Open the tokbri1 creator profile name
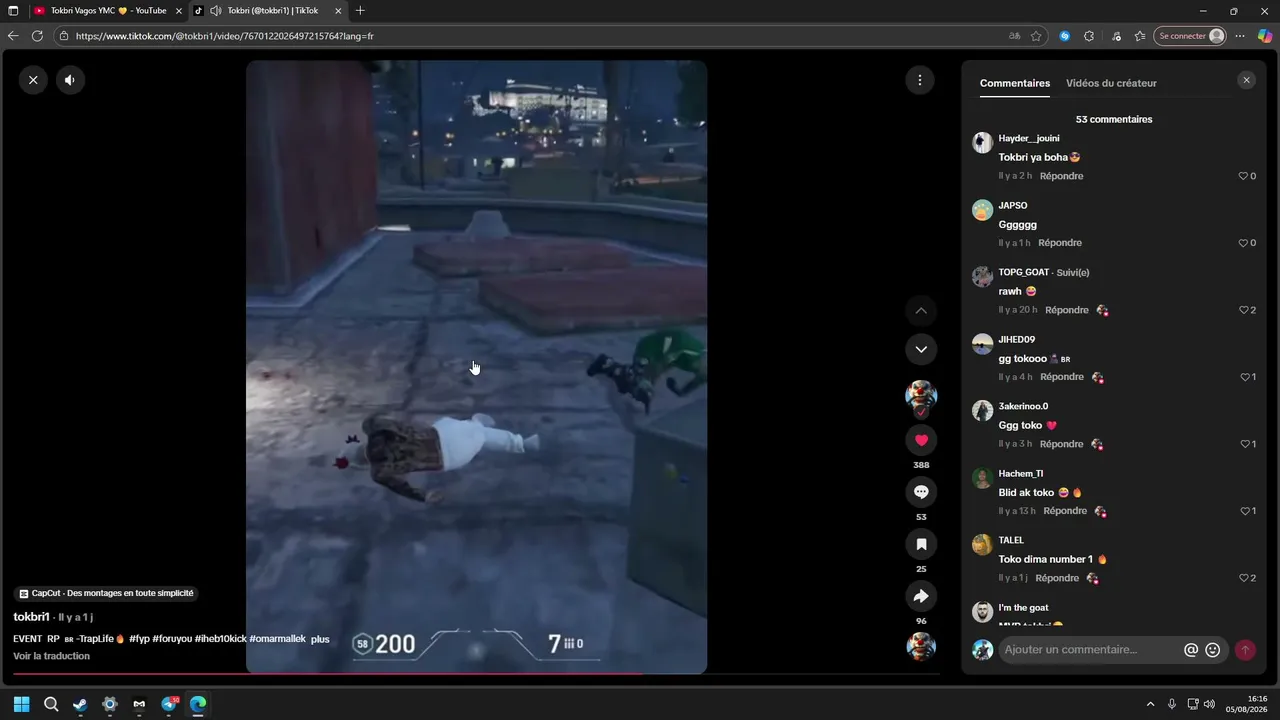1280x720 pixels. [32, 617]
